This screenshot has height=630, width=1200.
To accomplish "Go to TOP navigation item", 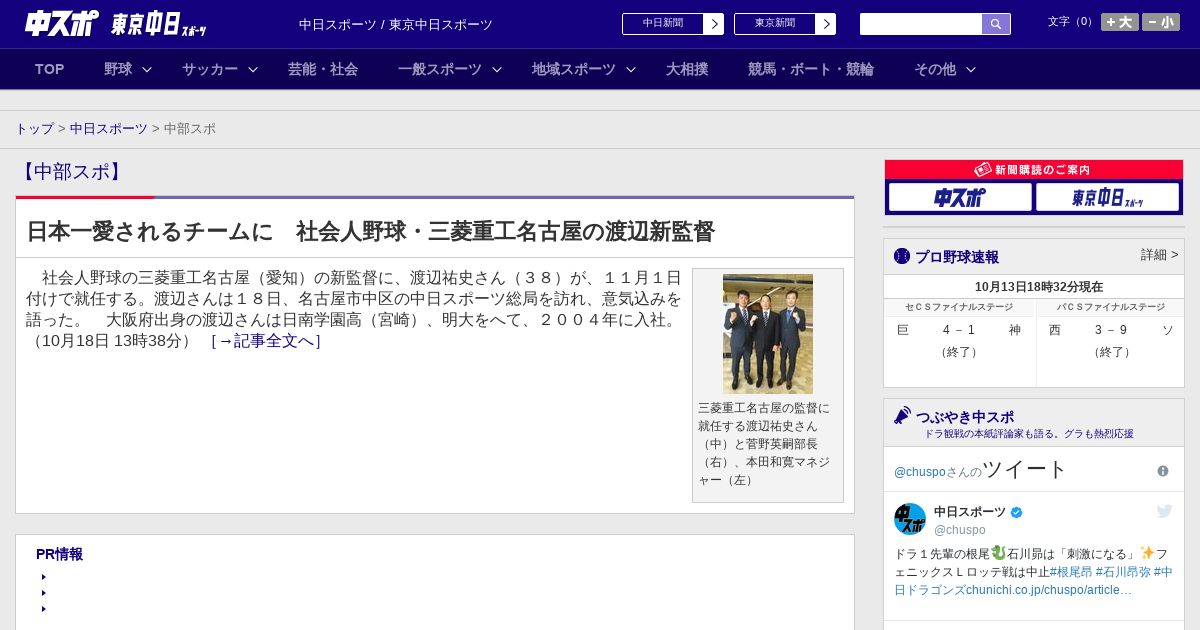I will point(50,69).
